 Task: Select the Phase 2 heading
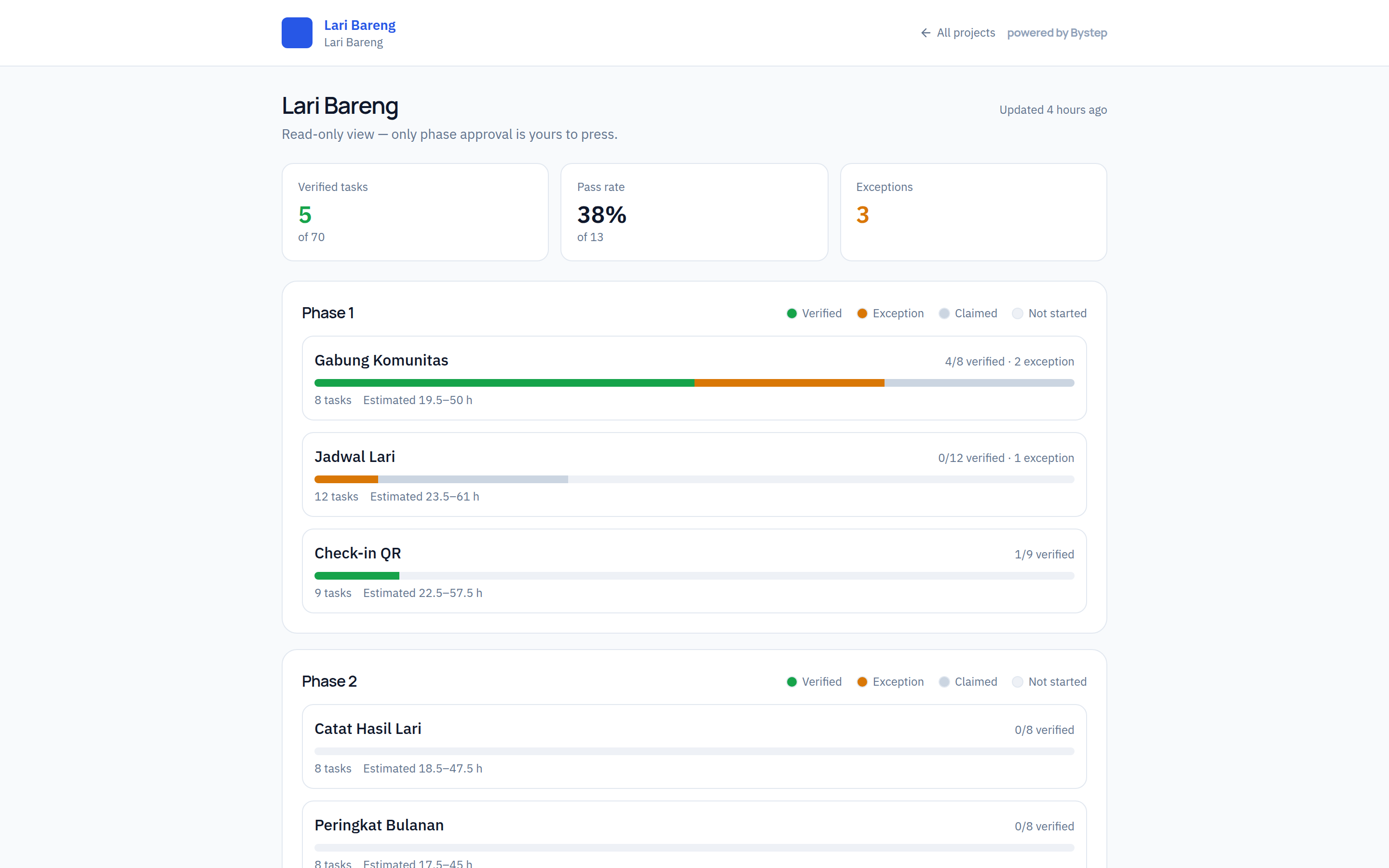tap(329, 681)
